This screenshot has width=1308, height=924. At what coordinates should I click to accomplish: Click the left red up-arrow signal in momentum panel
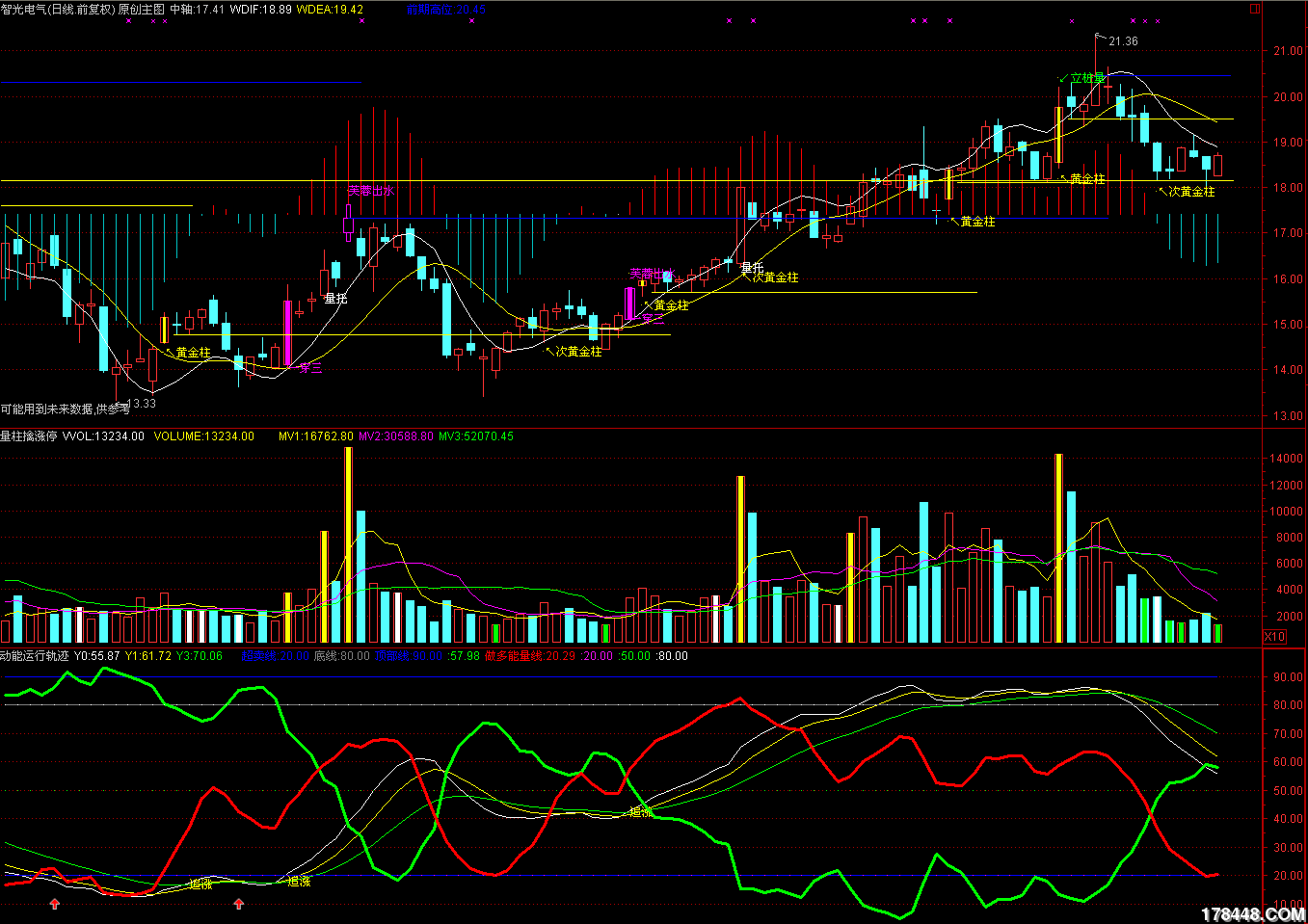[x=55, y=904]
